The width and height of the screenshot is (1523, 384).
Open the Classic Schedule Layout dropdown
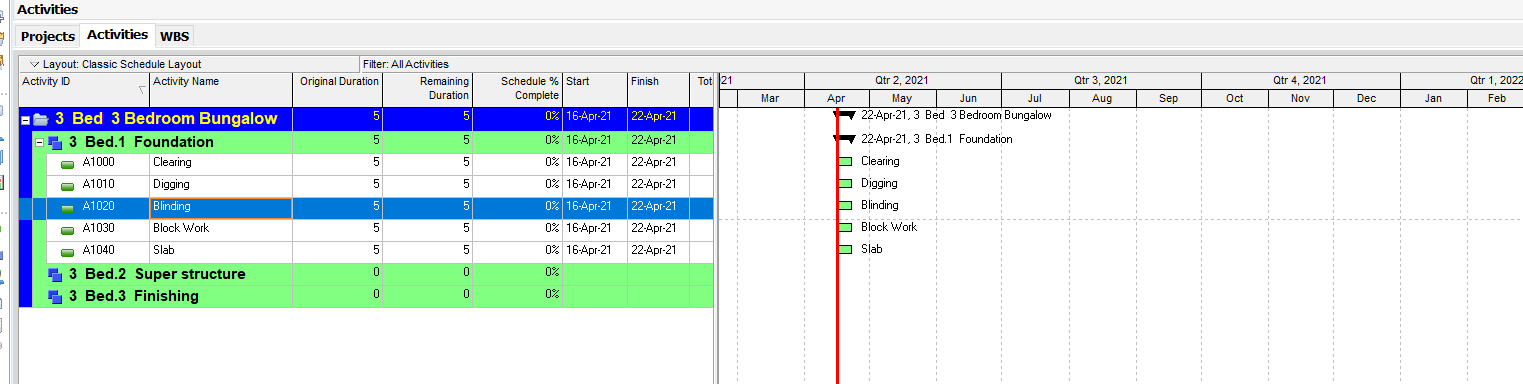tap(34, 64)
